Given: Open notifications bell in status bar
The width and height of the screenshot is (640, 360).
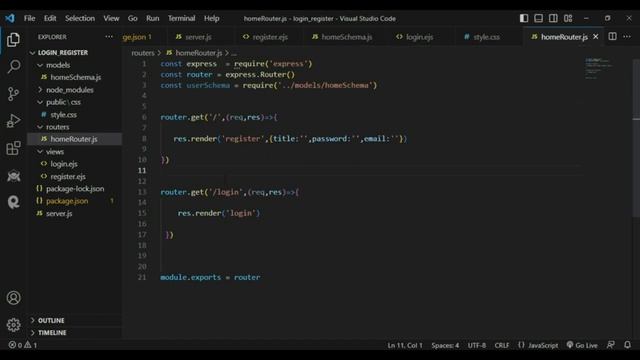Looking at the screenshot, I should pos(627,345).
